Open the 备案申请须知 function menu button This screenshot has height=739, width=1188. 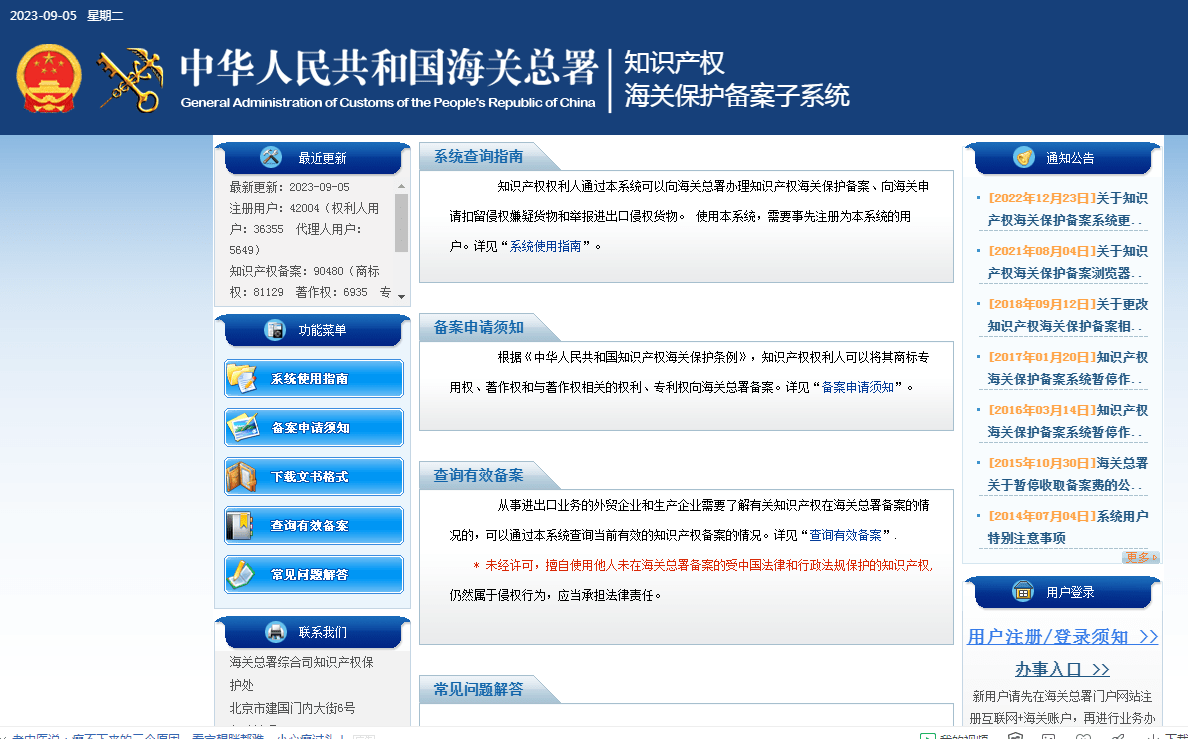click(314, 427)
